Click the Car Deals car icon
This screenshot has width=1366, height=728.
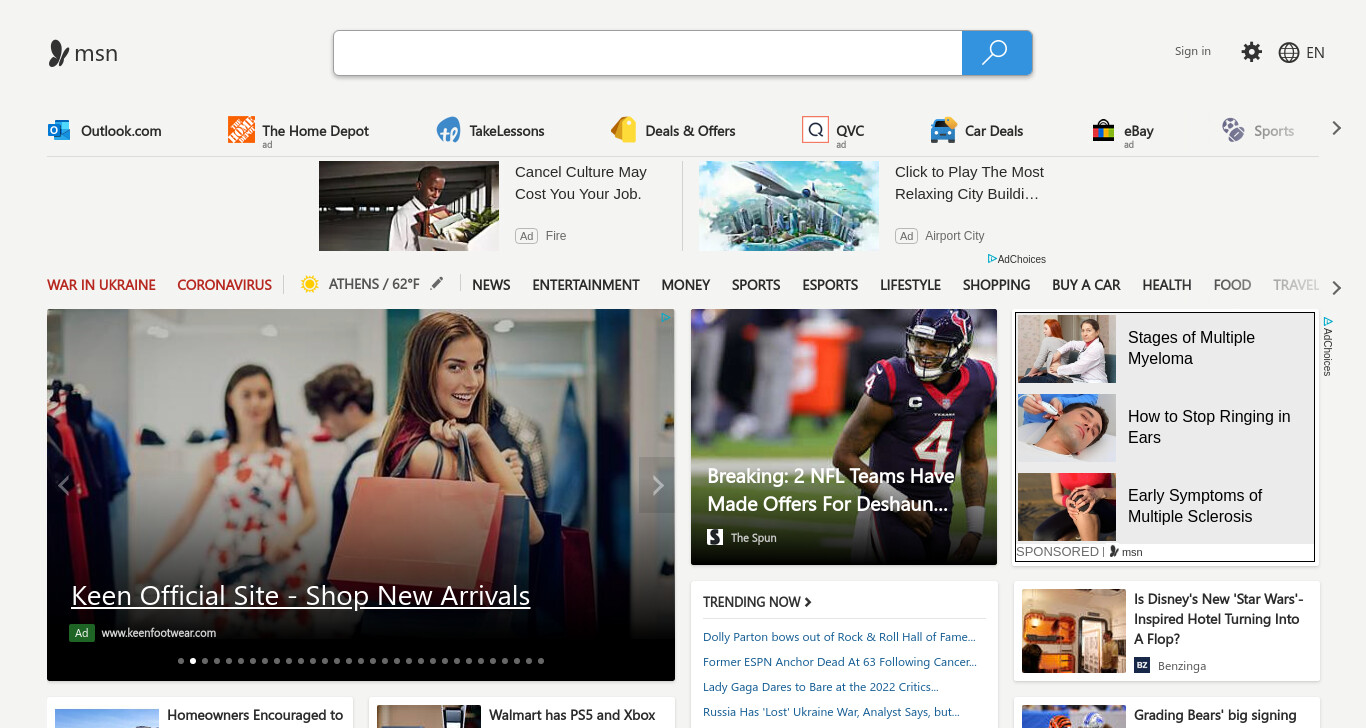point(943,130)
